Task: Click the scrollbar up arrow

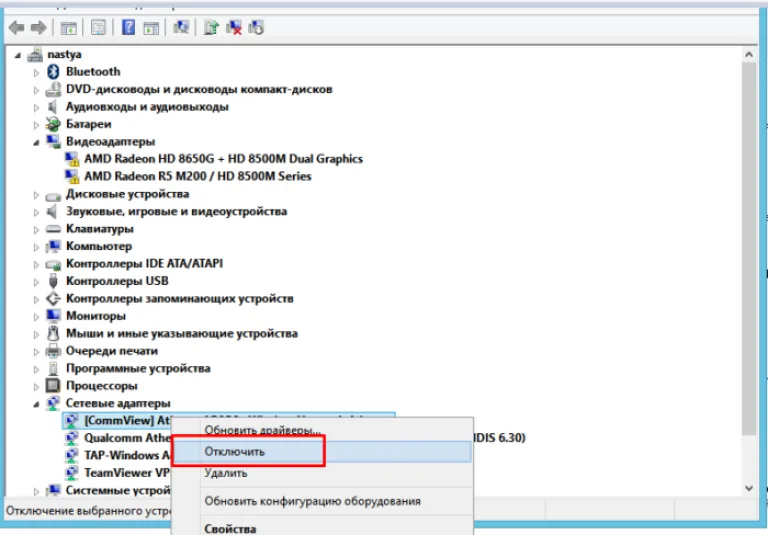Action: [x=749, y=54]
